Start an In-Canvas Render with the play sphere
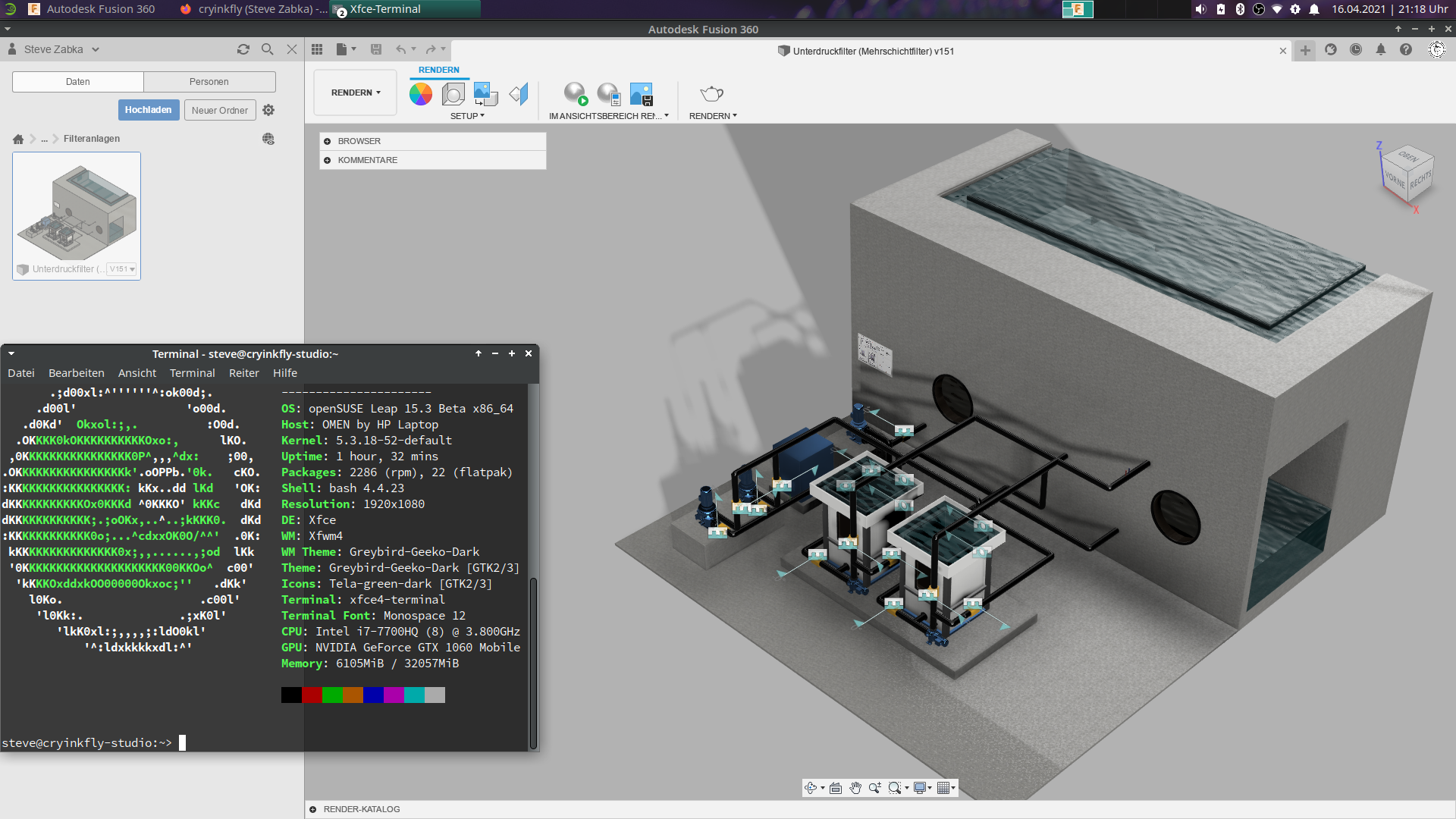 pos(576,94)
